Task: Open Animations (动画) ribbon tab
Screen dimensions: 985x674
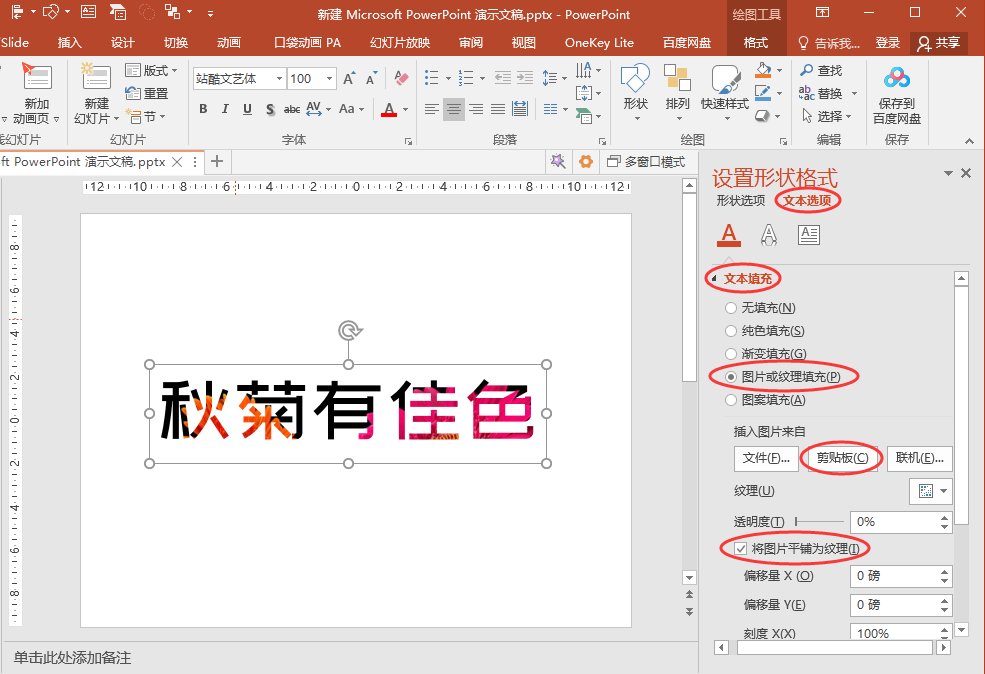Action: [229, 43]
